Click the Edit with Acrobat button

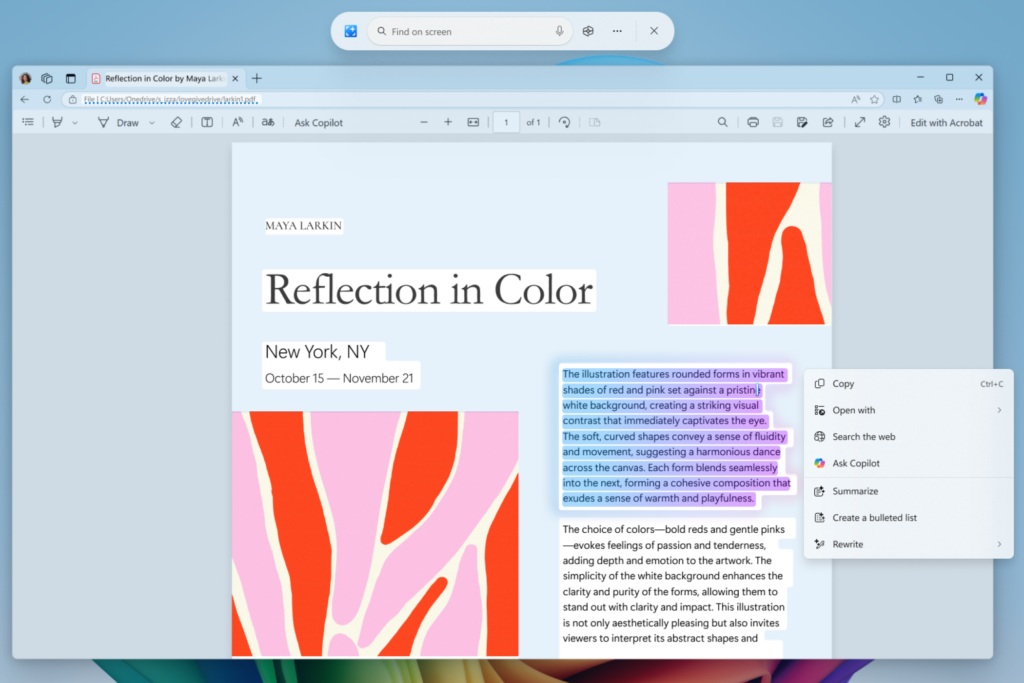[946, 121]
